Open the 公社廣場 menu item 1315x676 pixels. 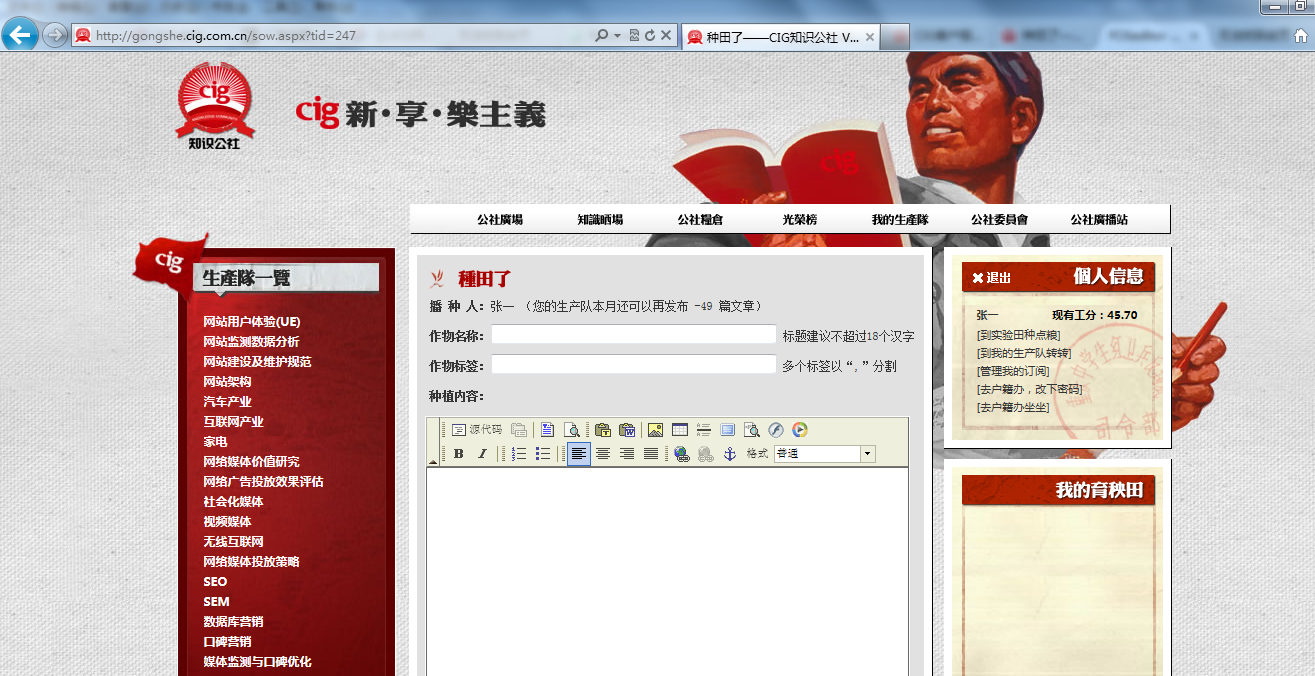500,219
